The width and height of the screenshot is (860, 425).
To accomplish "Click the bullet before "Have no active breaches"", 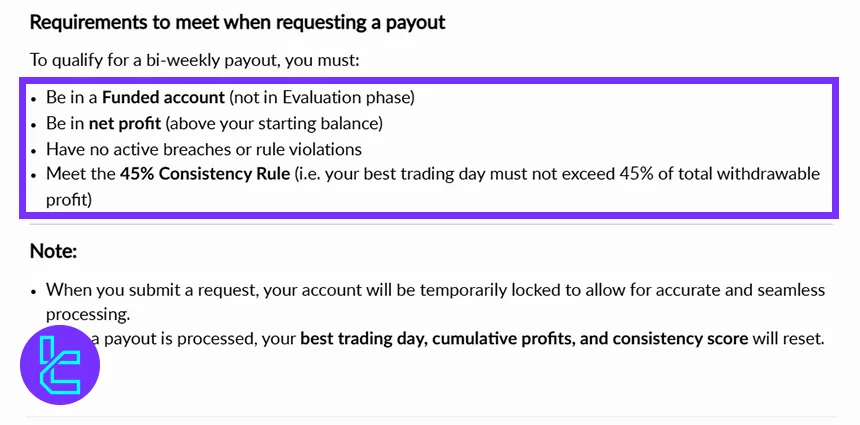I will pos(35,149).
